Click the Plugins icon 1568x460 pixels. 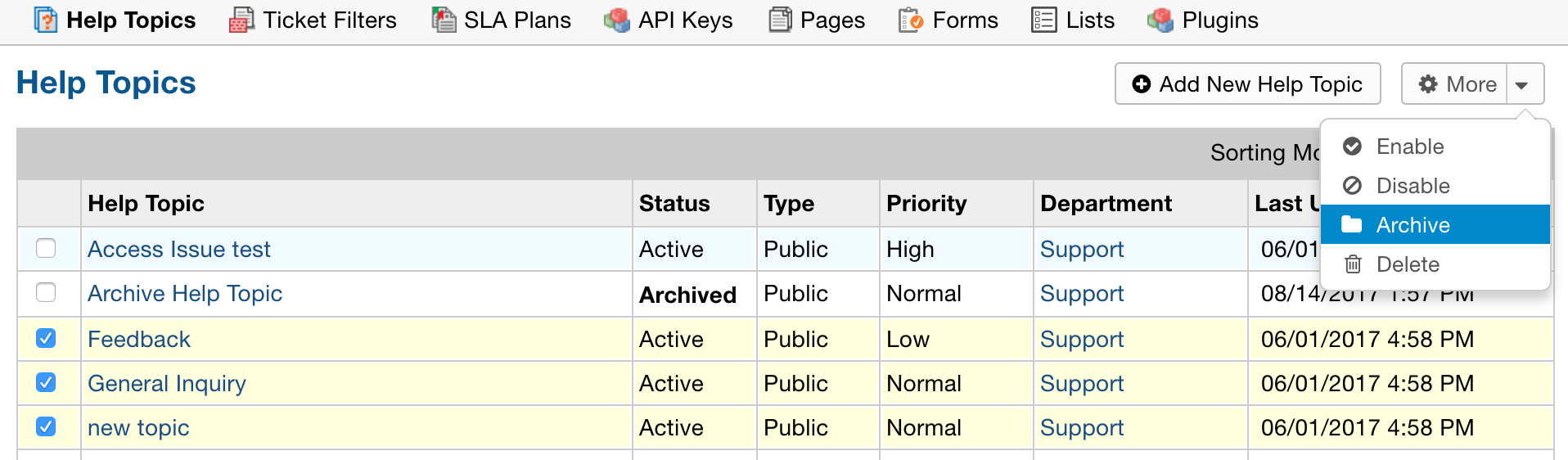coord(1160,20)
